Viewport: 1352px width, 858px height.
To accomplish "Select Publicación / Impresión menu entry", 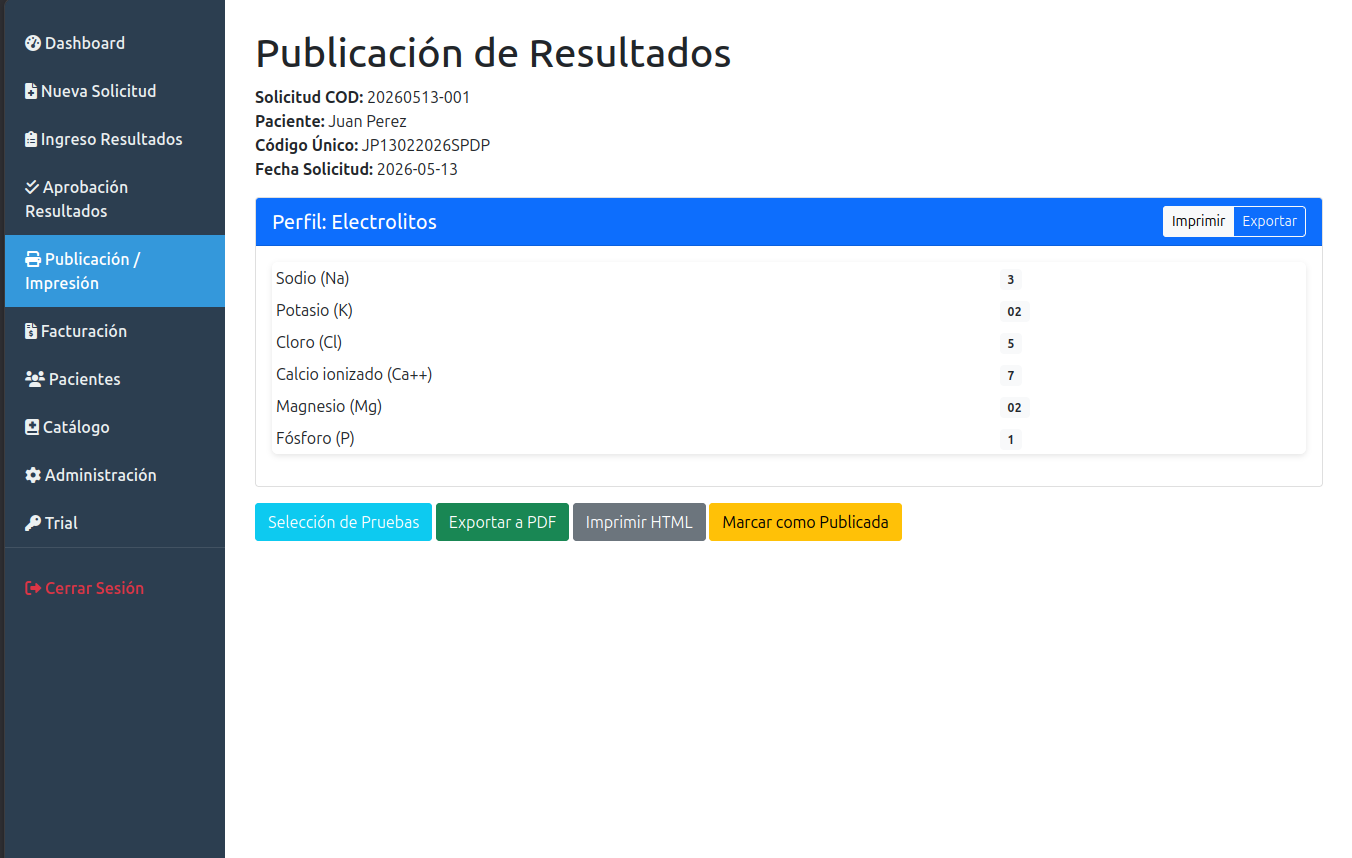I will pos(115,271).
